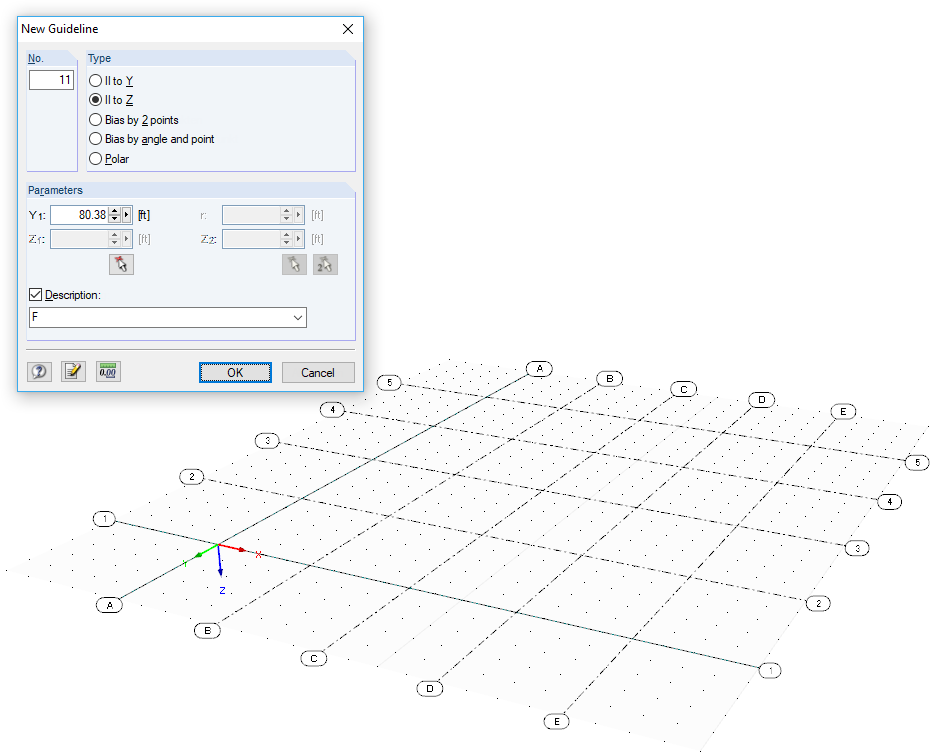Click the Y1 stepper down arrow
Image resolution: width=930 pixels, height=752 pixels.
[x=113, y=218]
